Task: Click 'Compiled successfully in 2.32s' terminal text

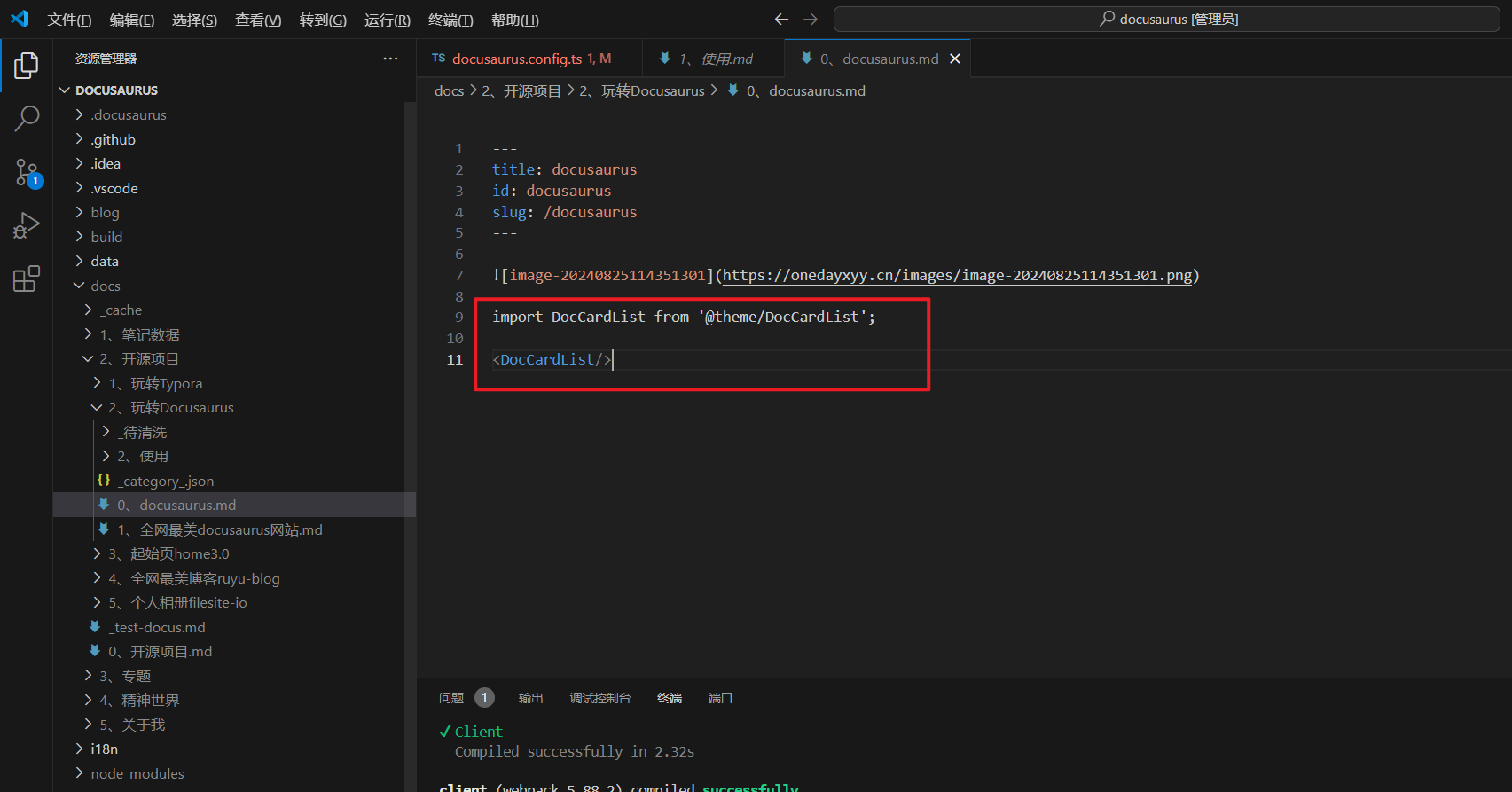Action: click(575, 751)
